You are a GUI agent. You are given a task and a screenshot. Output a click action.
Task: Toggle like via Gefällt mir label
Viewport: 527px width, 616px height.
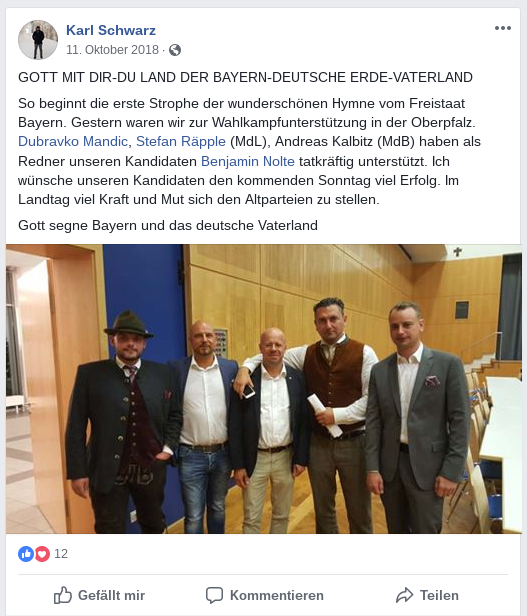(112, 596)
